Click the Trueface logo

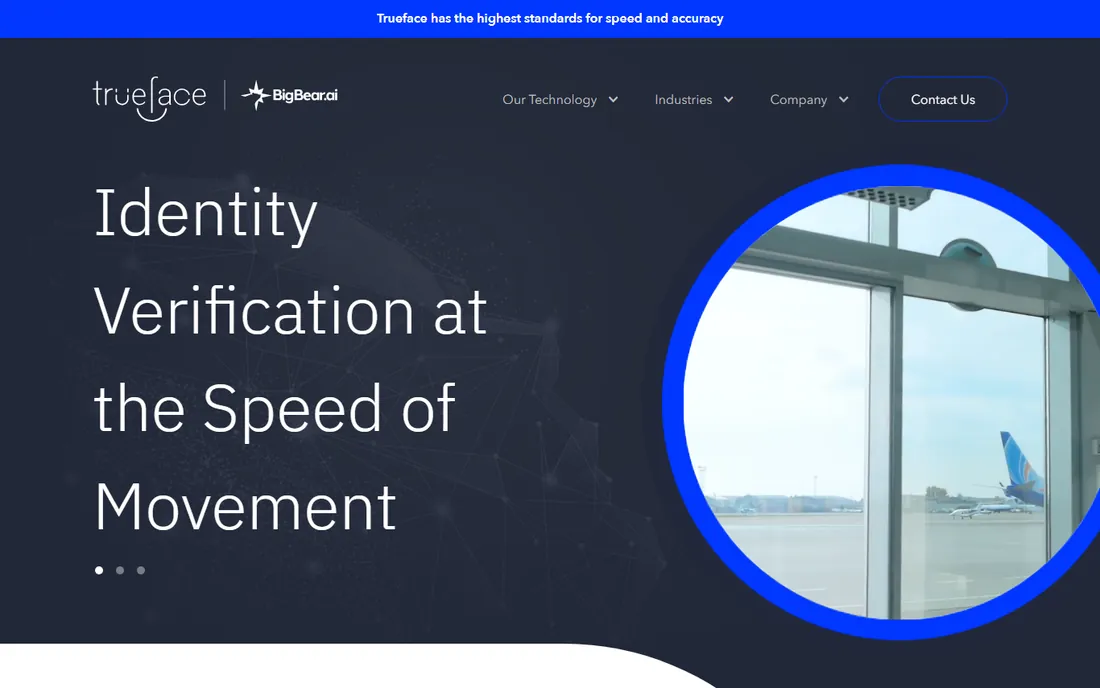[x=149, y=98]
